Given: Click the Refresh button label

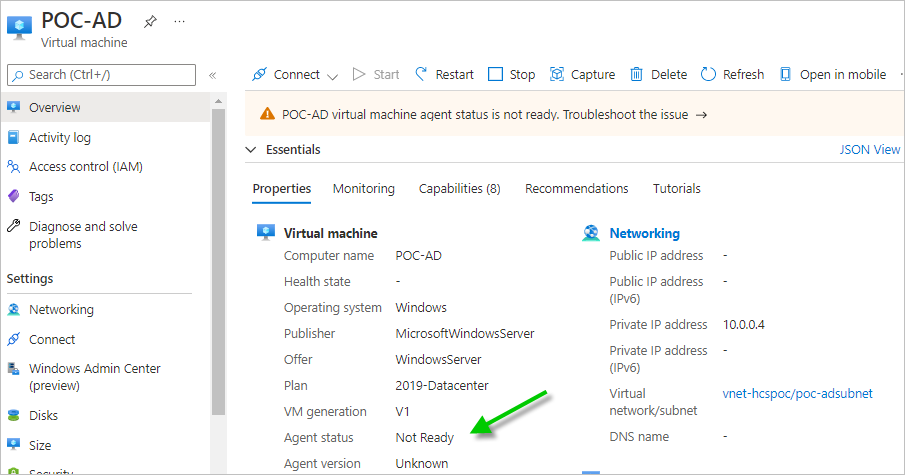Looking at the screenshot, I should click(x=743, y=74).
